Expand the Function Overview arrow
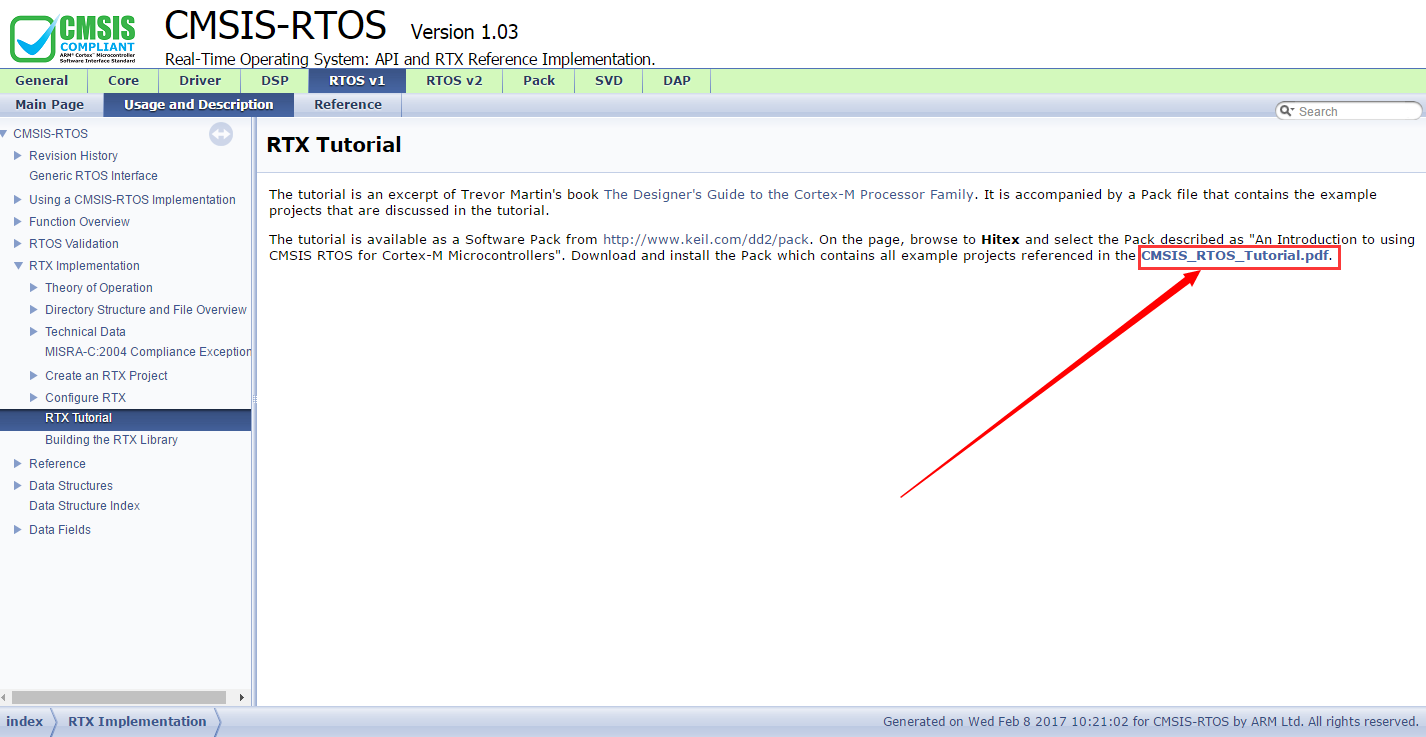 point(18,221)
